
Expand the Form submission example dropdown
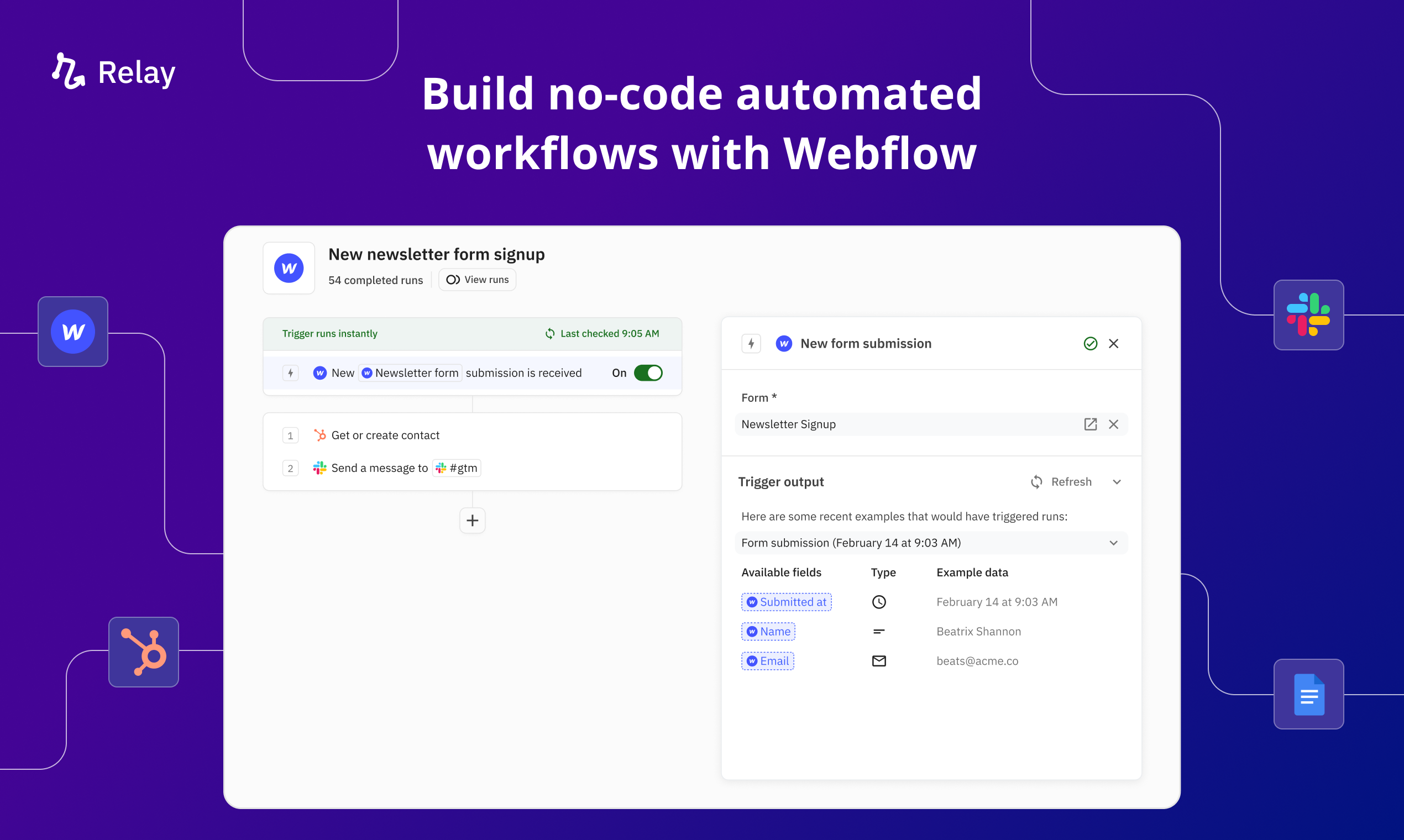click(1113, 543)
